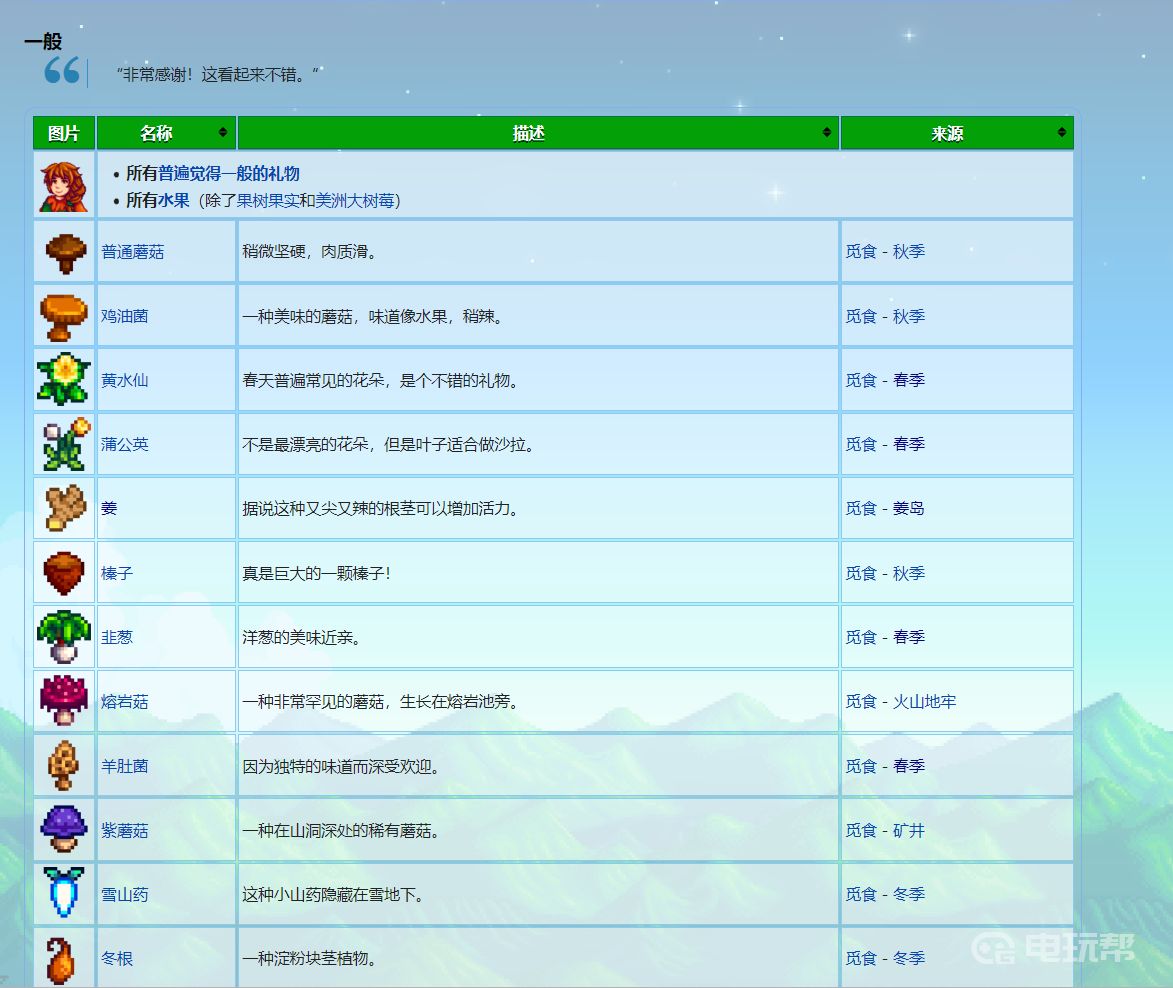
Task: Open 觅食 link in 普通蘑菇 row
Action: pyautogui.click(x=861, y=251)
